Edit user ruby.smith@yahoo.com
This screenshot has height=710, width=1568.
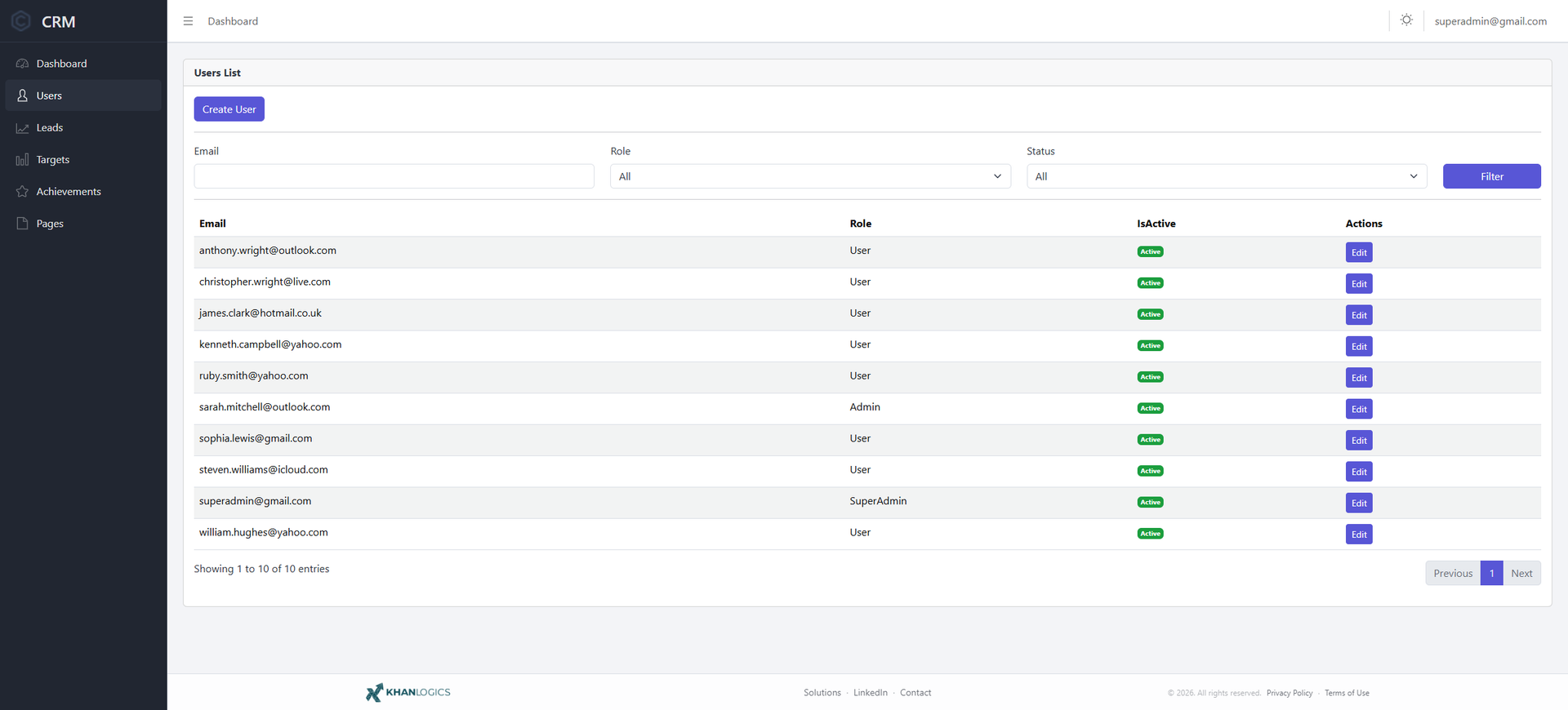pos(1359,378)
